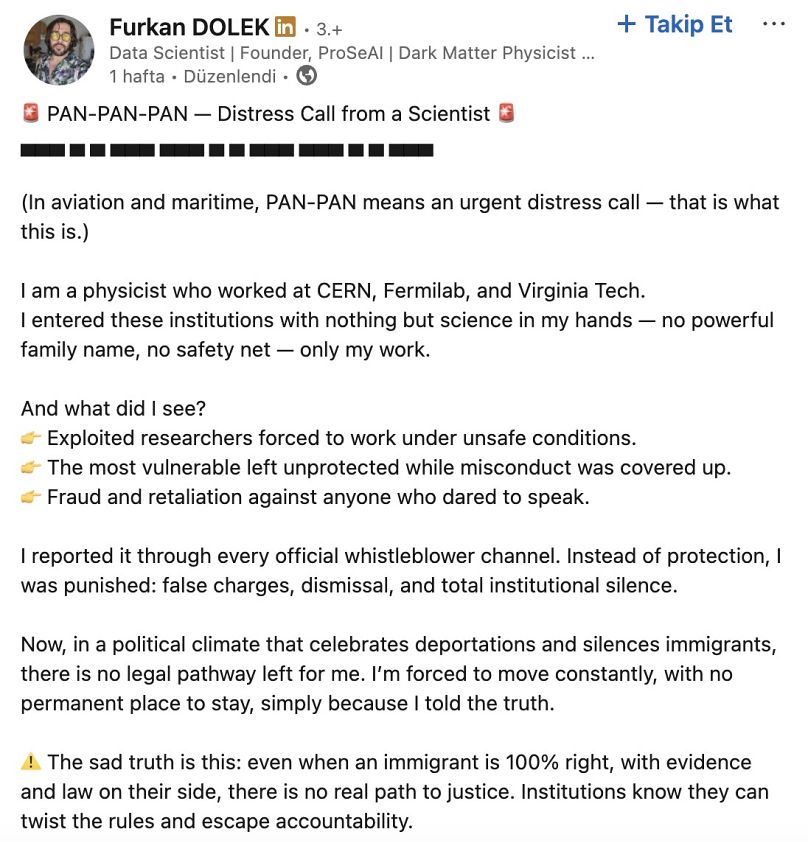Click pointing hand beside Exploited researchers
The height and width of the screenshot is (842, 808).
[31, 438]
